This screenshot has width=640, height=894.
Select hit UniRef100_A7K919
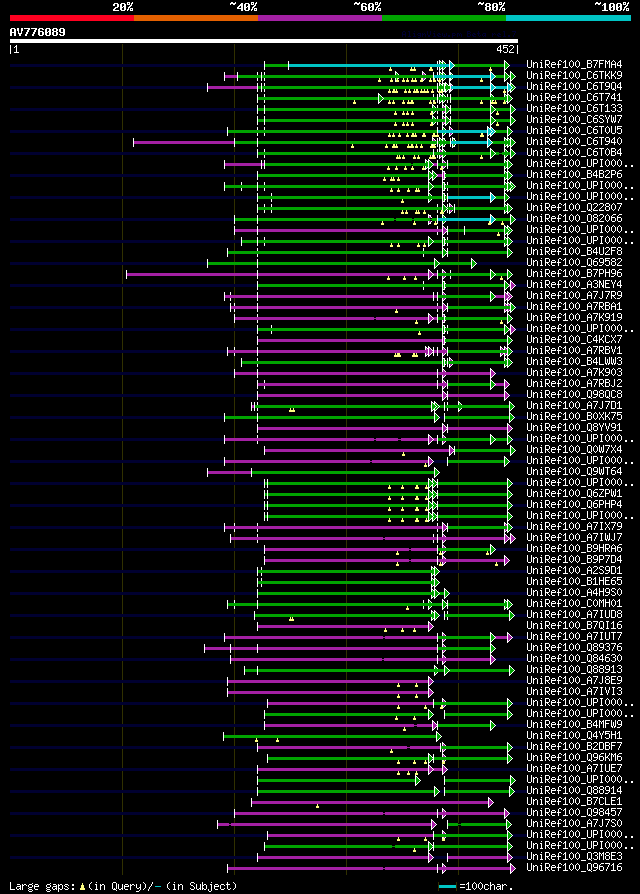[574, 318]
